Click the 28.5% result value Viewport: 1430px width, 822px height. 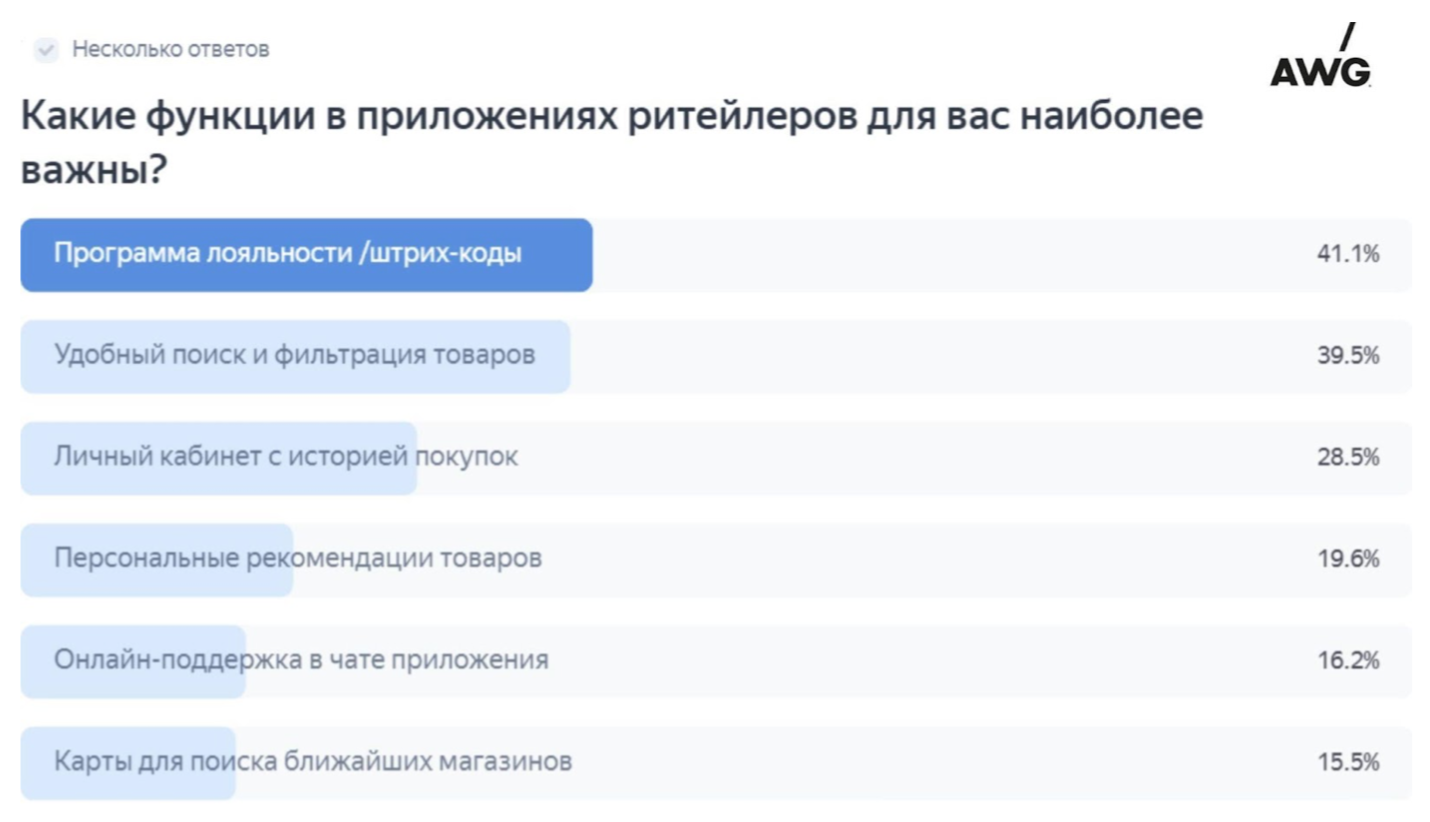(1348, 457)
